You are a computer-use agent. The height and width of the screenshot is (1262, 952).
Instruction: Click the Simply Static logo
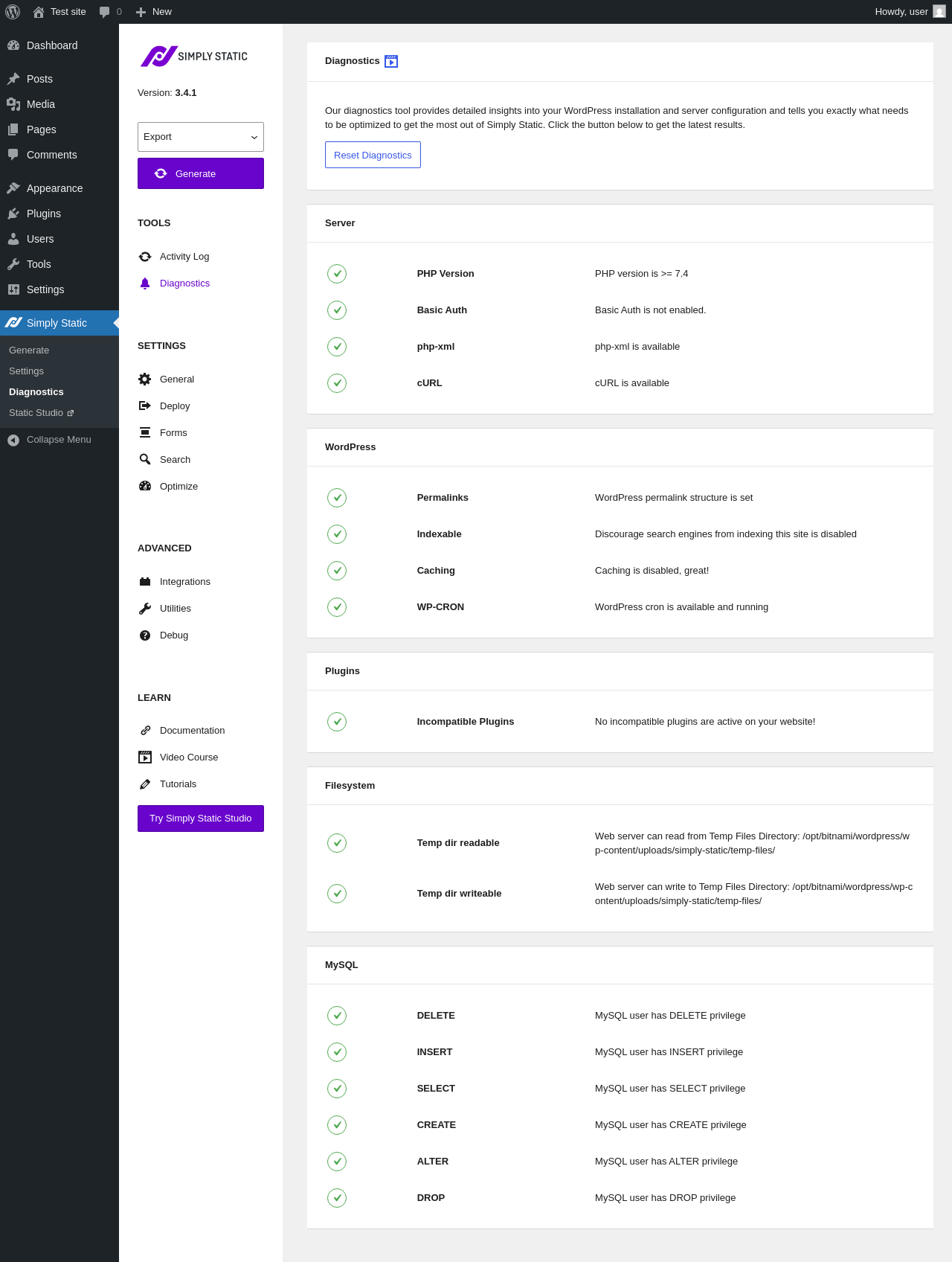click(194, 57)
